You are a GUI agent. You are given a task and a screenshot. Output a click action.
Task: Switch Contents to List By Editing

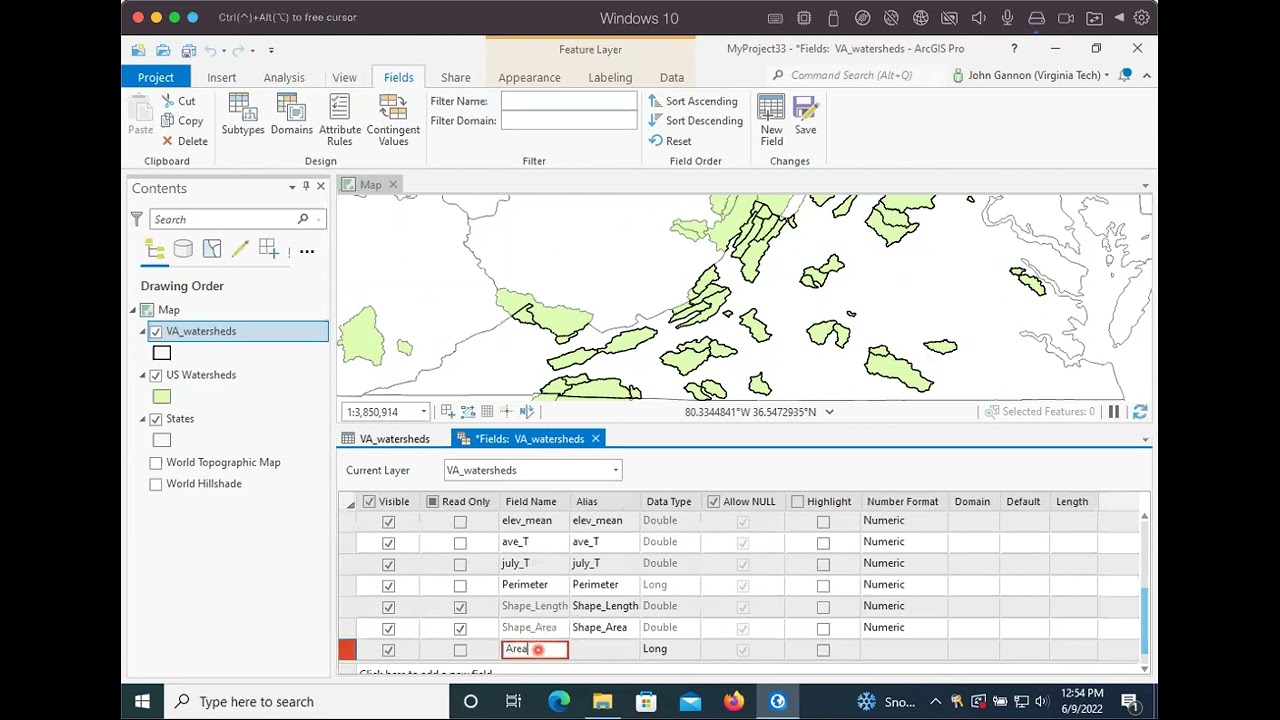[x=240, y=249]
